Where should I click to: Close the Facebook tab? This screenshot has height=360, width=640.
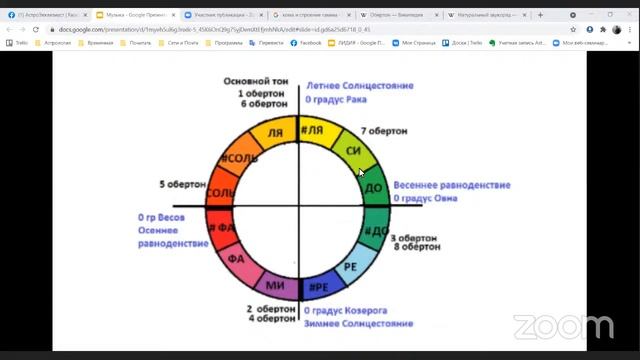(x=85, y=15)
